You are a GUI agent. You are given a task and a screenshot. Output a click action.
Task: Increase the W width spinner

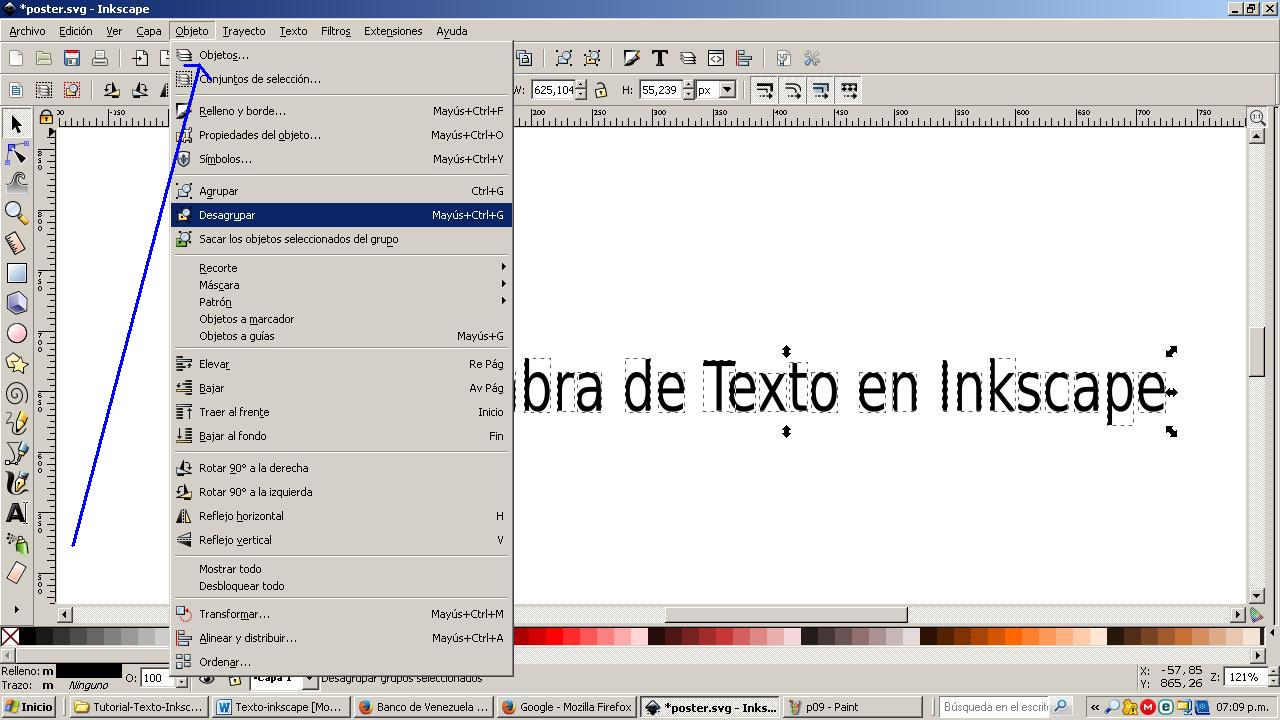tap(581, 86)
